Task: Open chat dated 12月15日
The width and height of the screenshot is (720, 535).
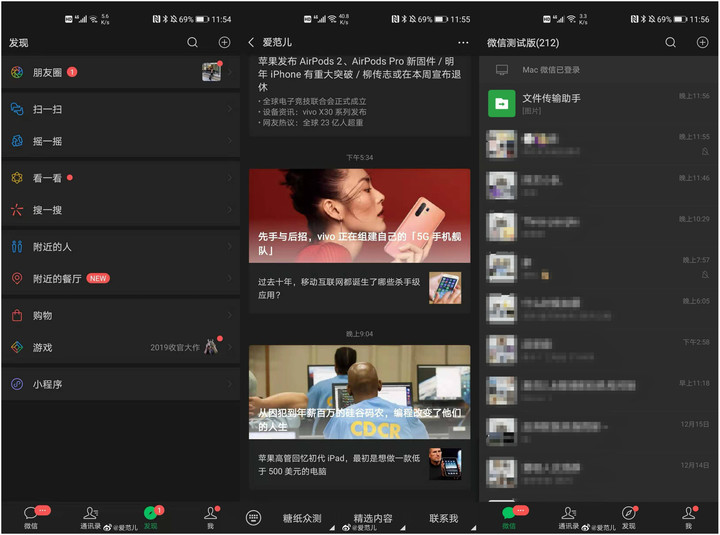Action: click(x=599, y=433)
